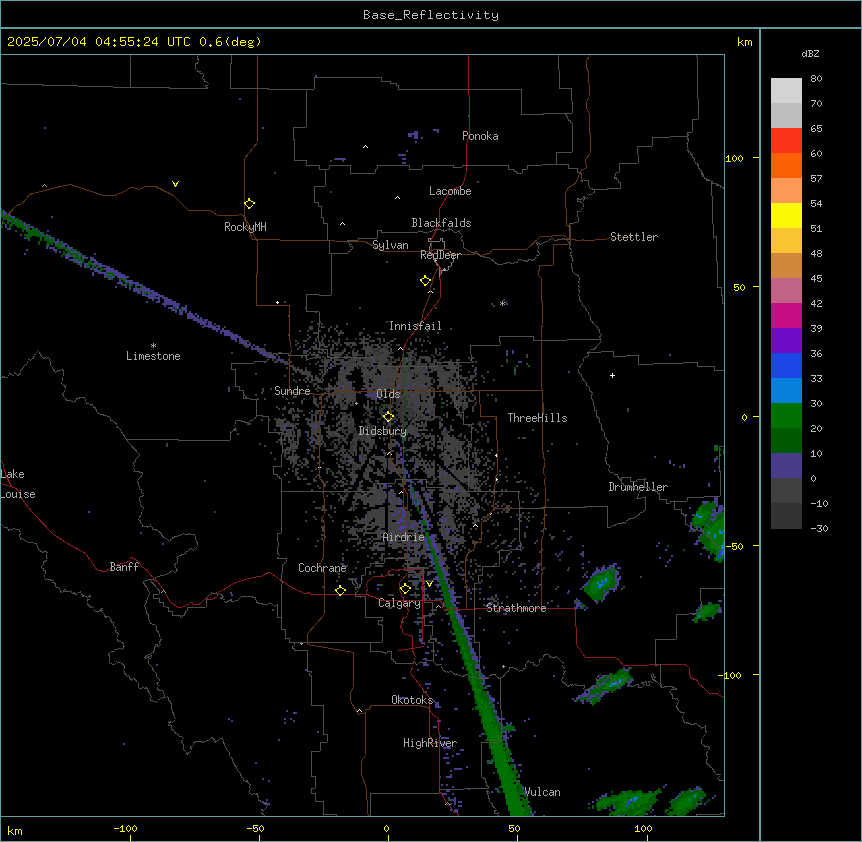Screen dimensions: 862x842
Task: Select the magenta 39-42 dBZ legend color
Action: (786, 315)
